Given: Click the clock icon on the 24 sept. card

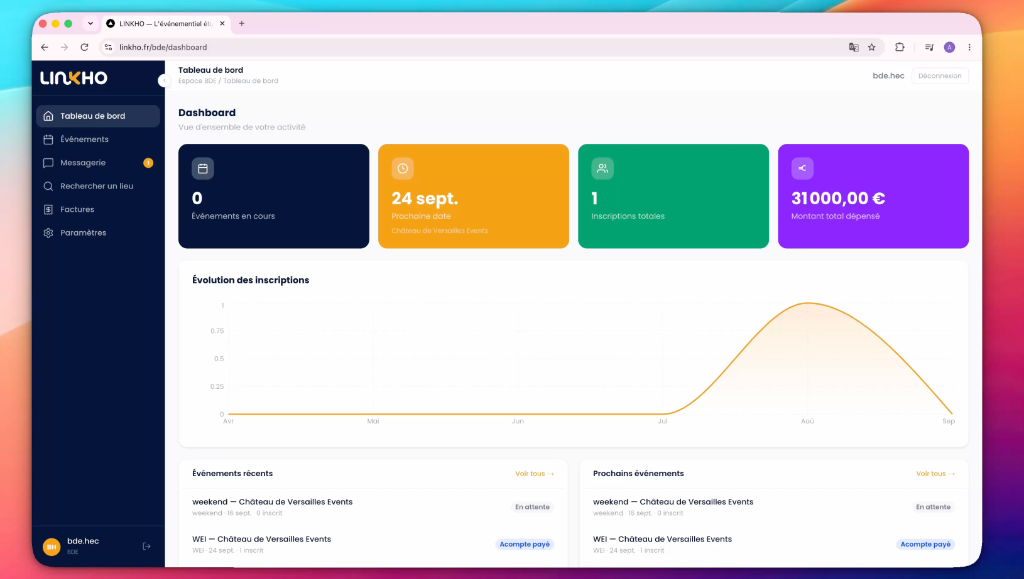Looking at the screenshot, I should coord(402,168).
